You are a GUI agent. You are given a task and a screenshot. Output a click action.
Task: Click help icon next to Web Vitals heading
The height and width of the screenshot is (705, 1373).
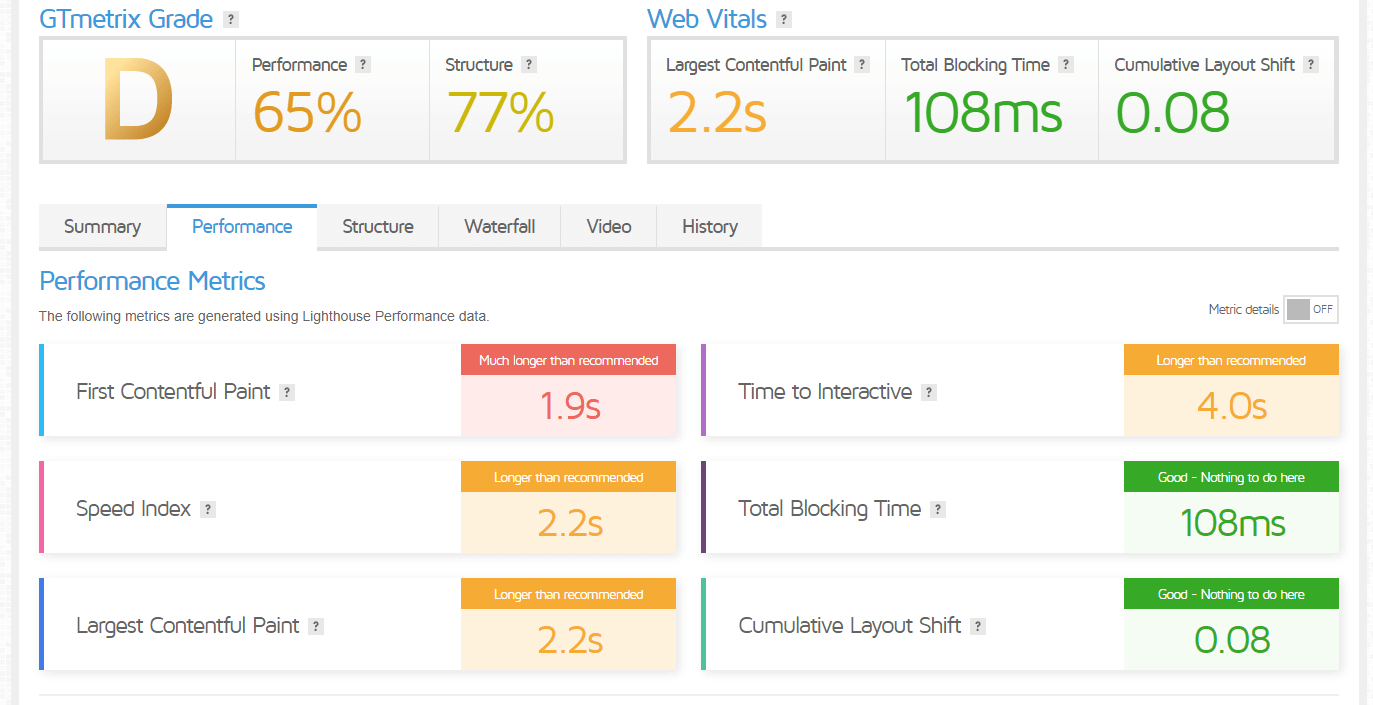[x=784, y=19]
